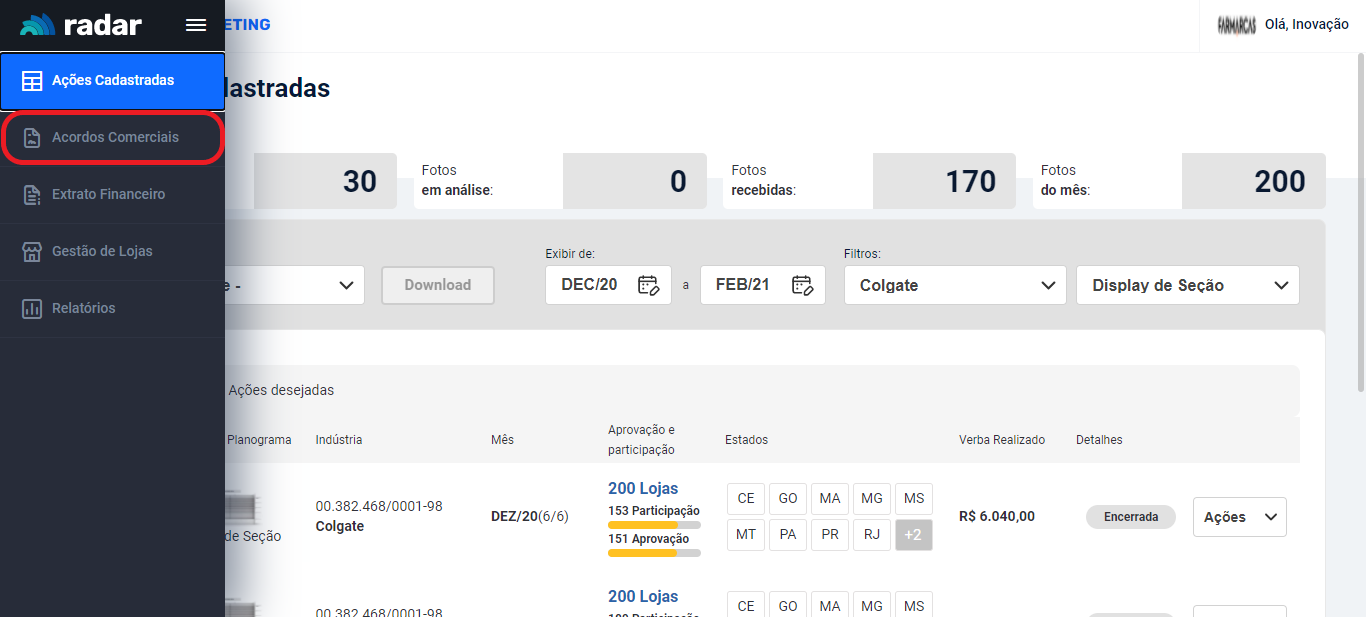This screenshot has height=617, width=1366.
Task: Click the +2 more states badge
Action: (x=913, y=535)
